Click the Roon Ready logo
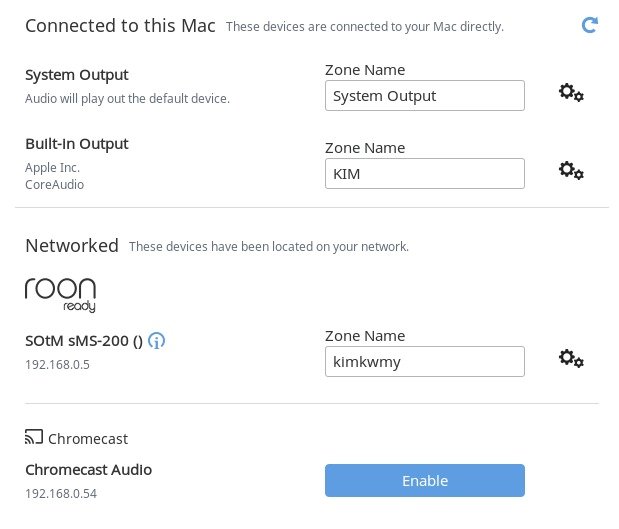This screenshot has height=529, width=619. coord(60,293)
